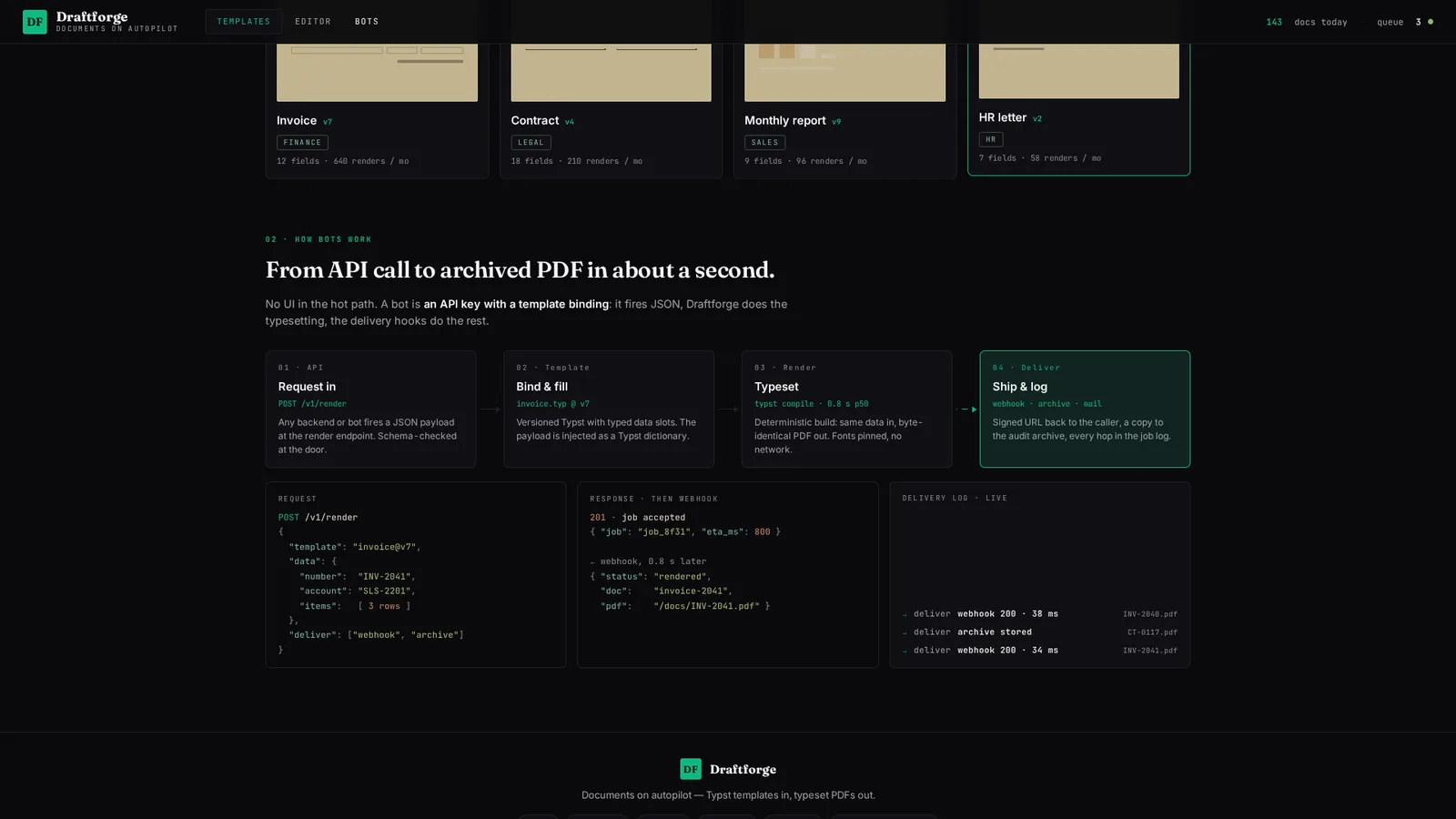Go to the Bots tab

[367, 21]
